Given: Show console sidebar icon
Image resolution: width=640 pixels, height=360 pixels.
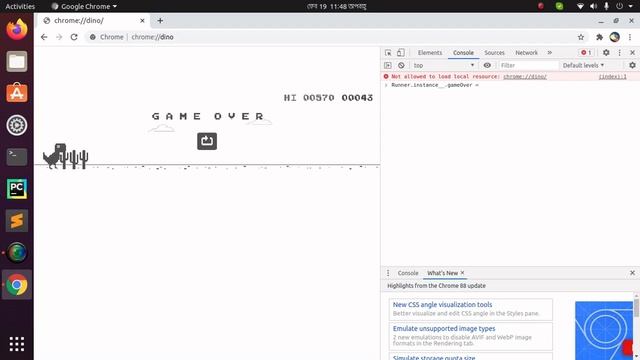Looking at the screenshot, I should coord(388,65).
